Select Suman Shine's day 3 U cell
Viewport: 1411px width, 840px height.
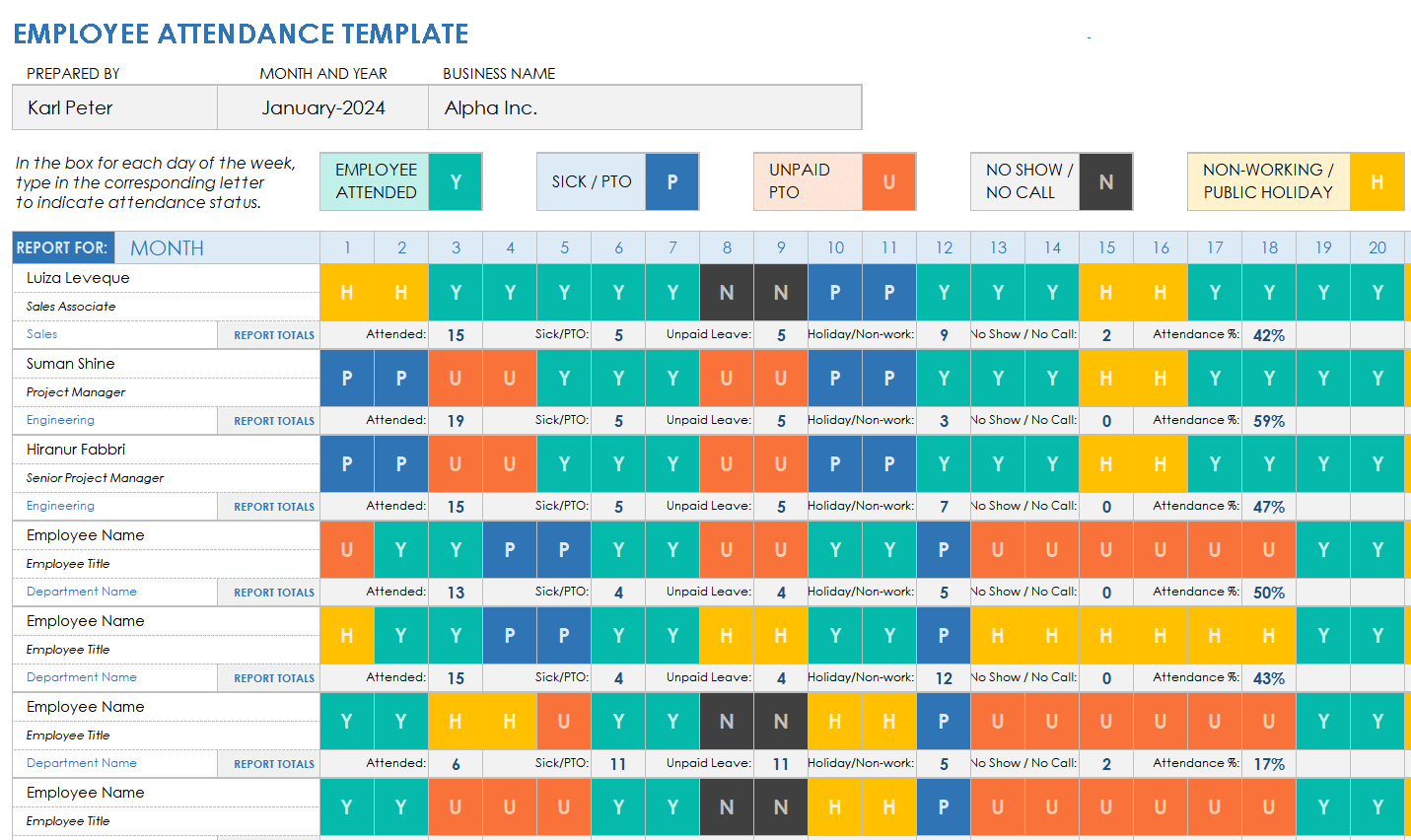pos(456,378)
